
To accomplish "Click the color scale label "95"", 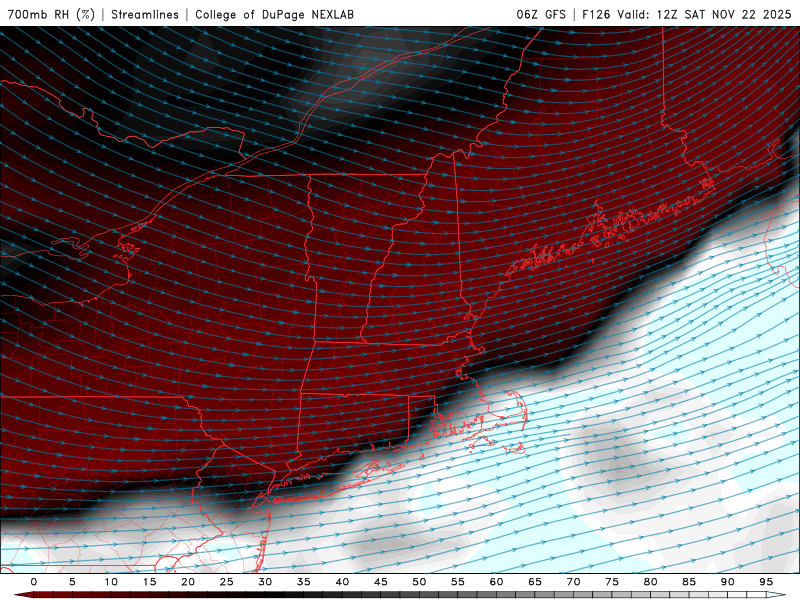I will point(765,582).
